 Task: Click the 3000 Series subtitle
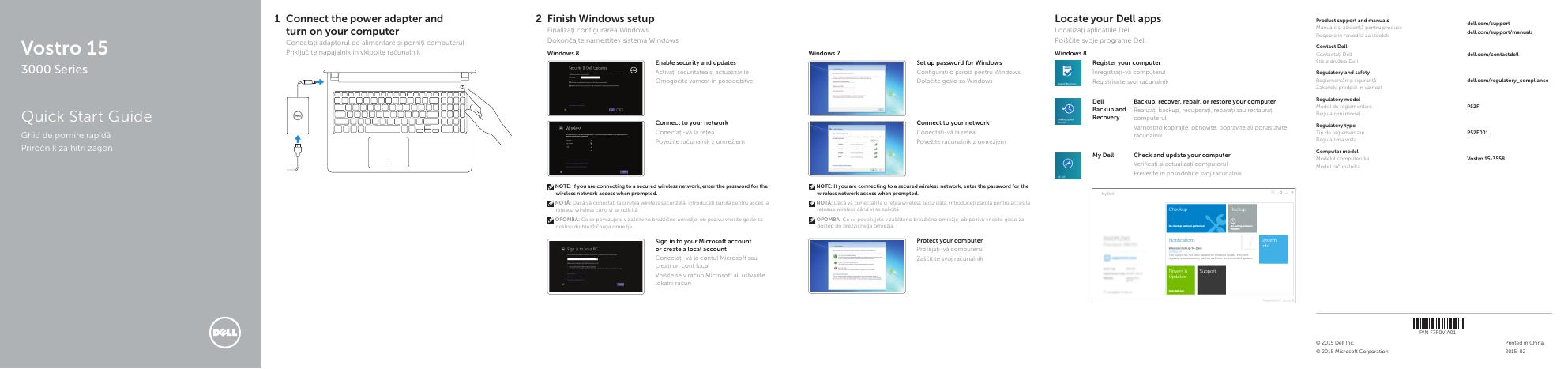[x=55, y=70]
